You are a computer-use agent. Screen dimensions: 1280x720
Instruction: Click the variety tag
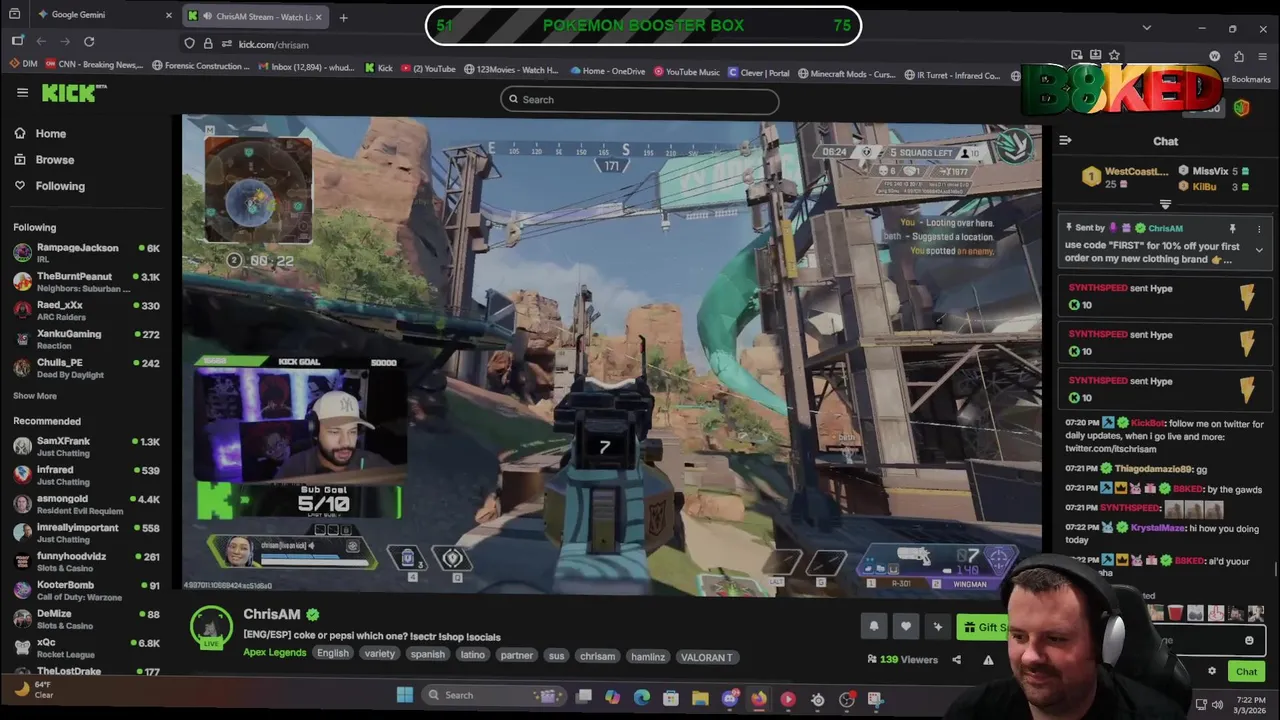pos(379,654)
